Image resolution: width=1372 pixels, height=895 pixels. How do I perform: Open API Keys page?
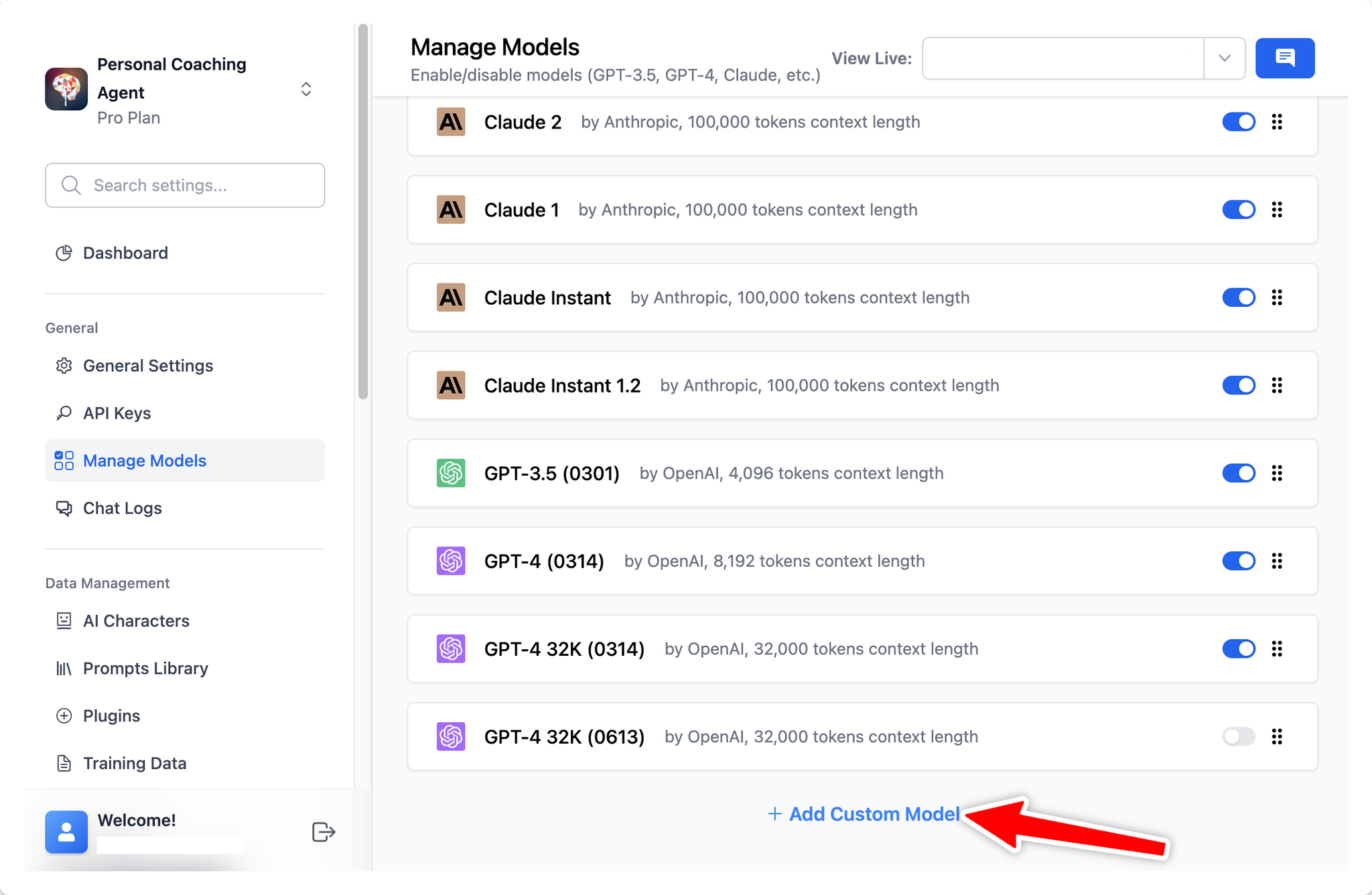pos(185,413)
